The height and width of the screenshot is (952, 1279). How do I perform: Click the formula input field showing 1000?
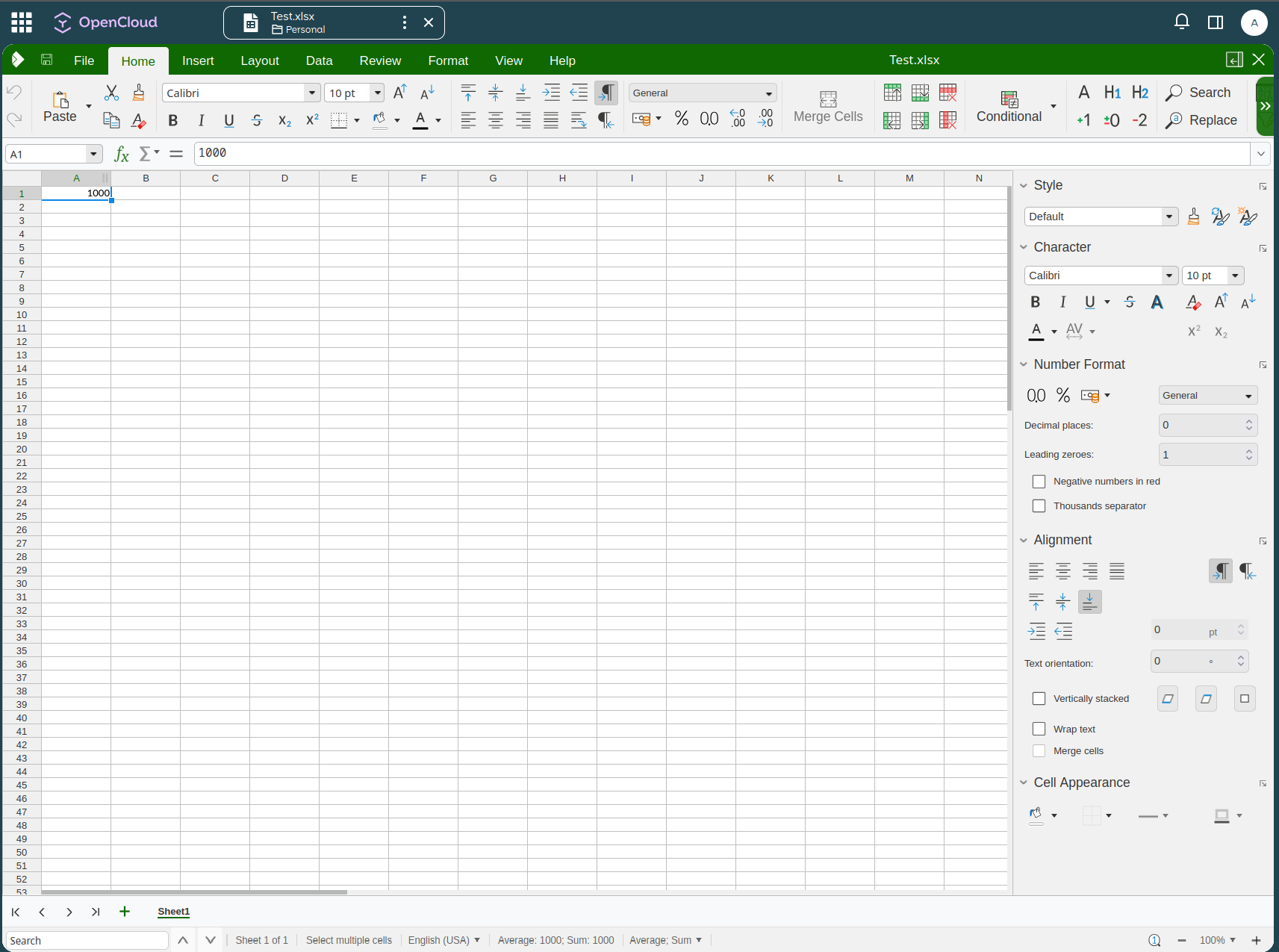[x=722, y=154]
